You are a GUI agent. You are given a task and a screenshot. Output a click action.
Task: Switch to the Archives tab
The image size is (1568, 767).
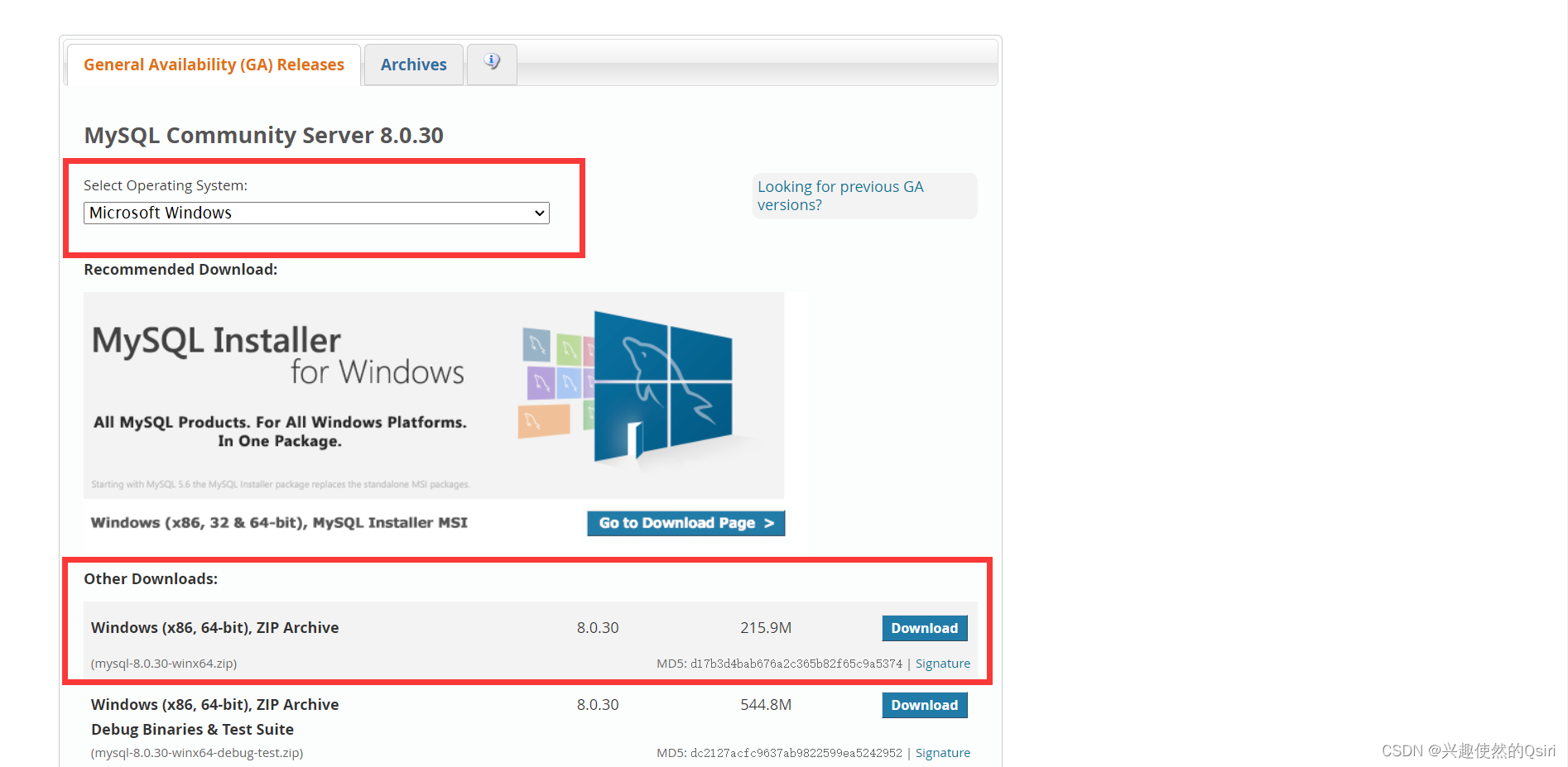click(413, 65)
